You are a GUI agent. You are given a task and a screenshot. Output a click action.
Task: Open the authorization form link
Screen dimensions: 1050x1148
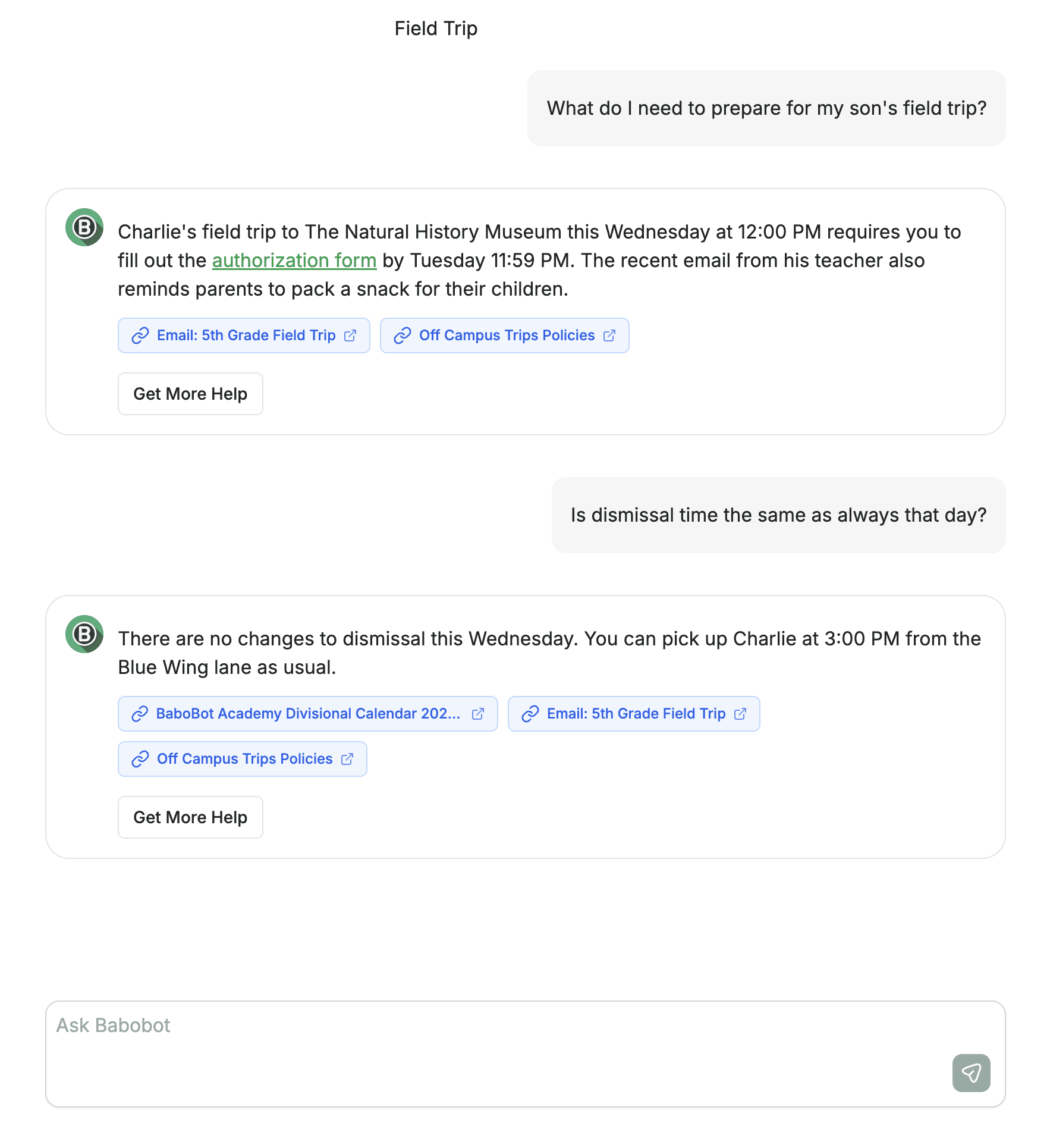click(294, 261)
